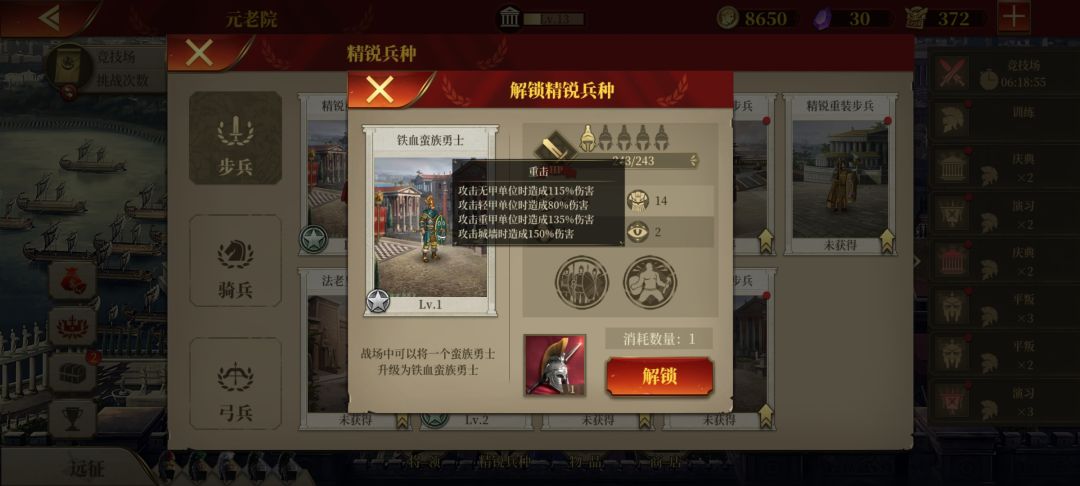The height and width of the screenshot is (486, 1080).
Task: Click the red-crested helmet cost item icon
Action: tap(554, 365)
